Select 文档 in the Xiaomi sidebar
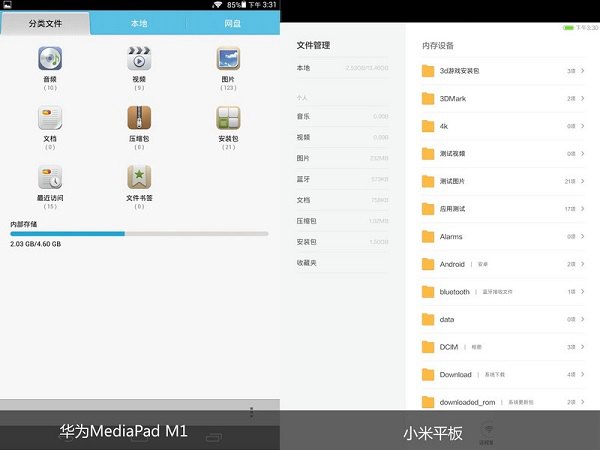Image resolution: width=600 pixels, height=450 pixels. pyautogui.click(x=342, y=200)
